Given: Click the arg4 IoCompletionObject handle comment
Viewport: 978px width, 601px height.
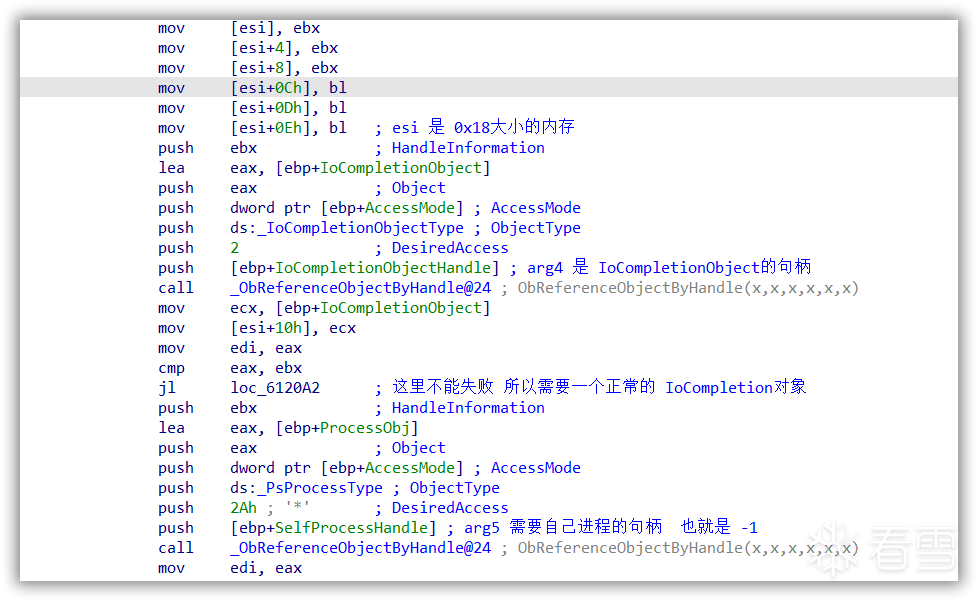Looking at the screenshot, I should [661, 267].
